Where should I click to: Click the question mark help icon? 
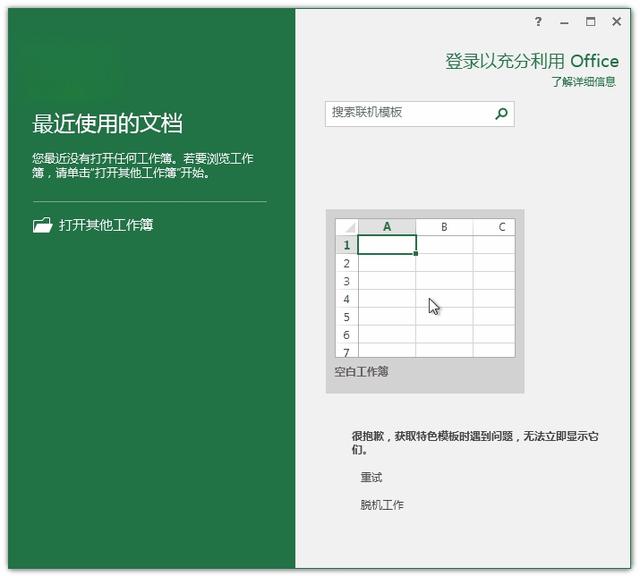point(538,22)
